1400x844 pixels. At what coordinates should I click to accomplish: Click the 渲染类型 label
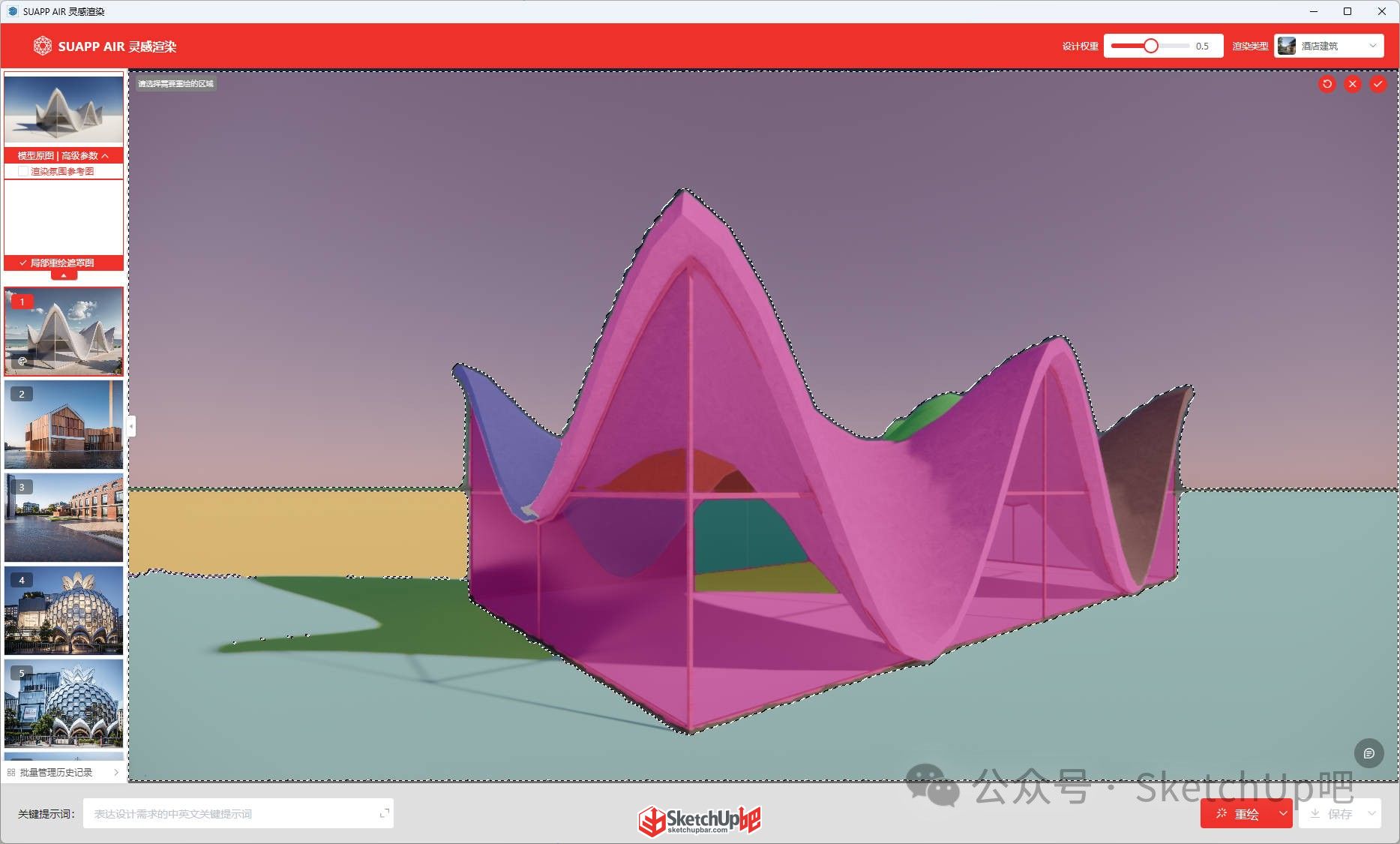(1250, 47)
